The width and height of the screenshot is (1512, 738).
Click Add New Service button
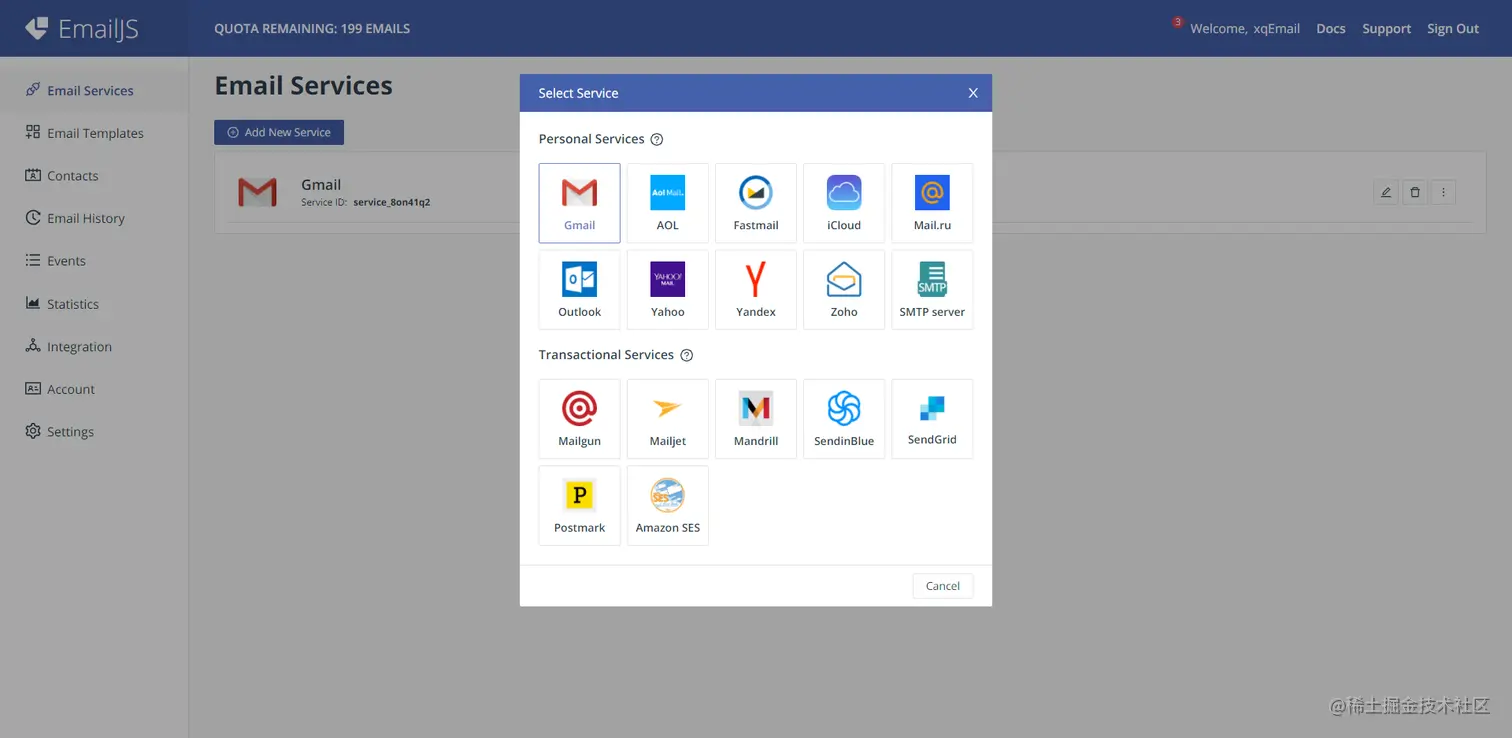[279, 132]
